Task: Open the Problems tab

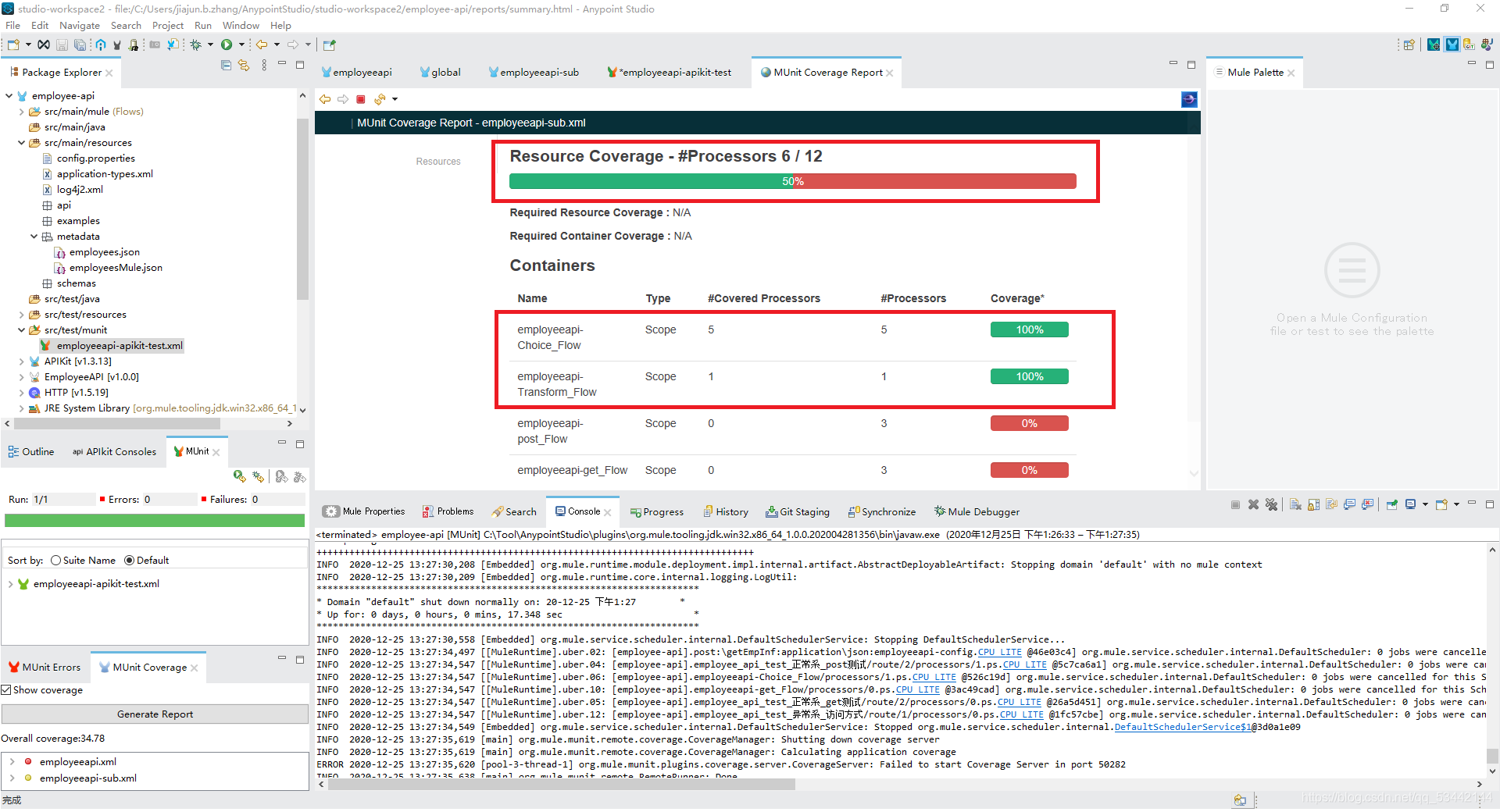Action: point(448,512)
